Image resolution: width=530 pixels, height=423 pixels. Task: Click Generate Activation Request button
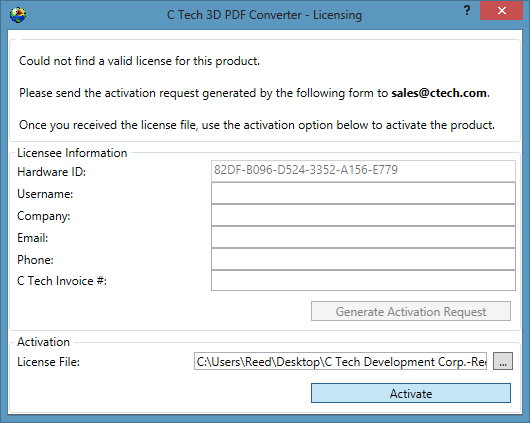click(411, 311)
